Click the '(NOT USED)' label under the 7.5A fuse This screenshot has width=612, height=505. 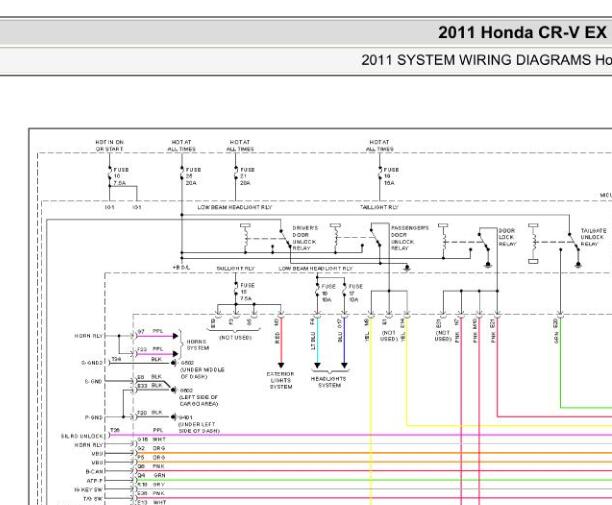[235, 337]
